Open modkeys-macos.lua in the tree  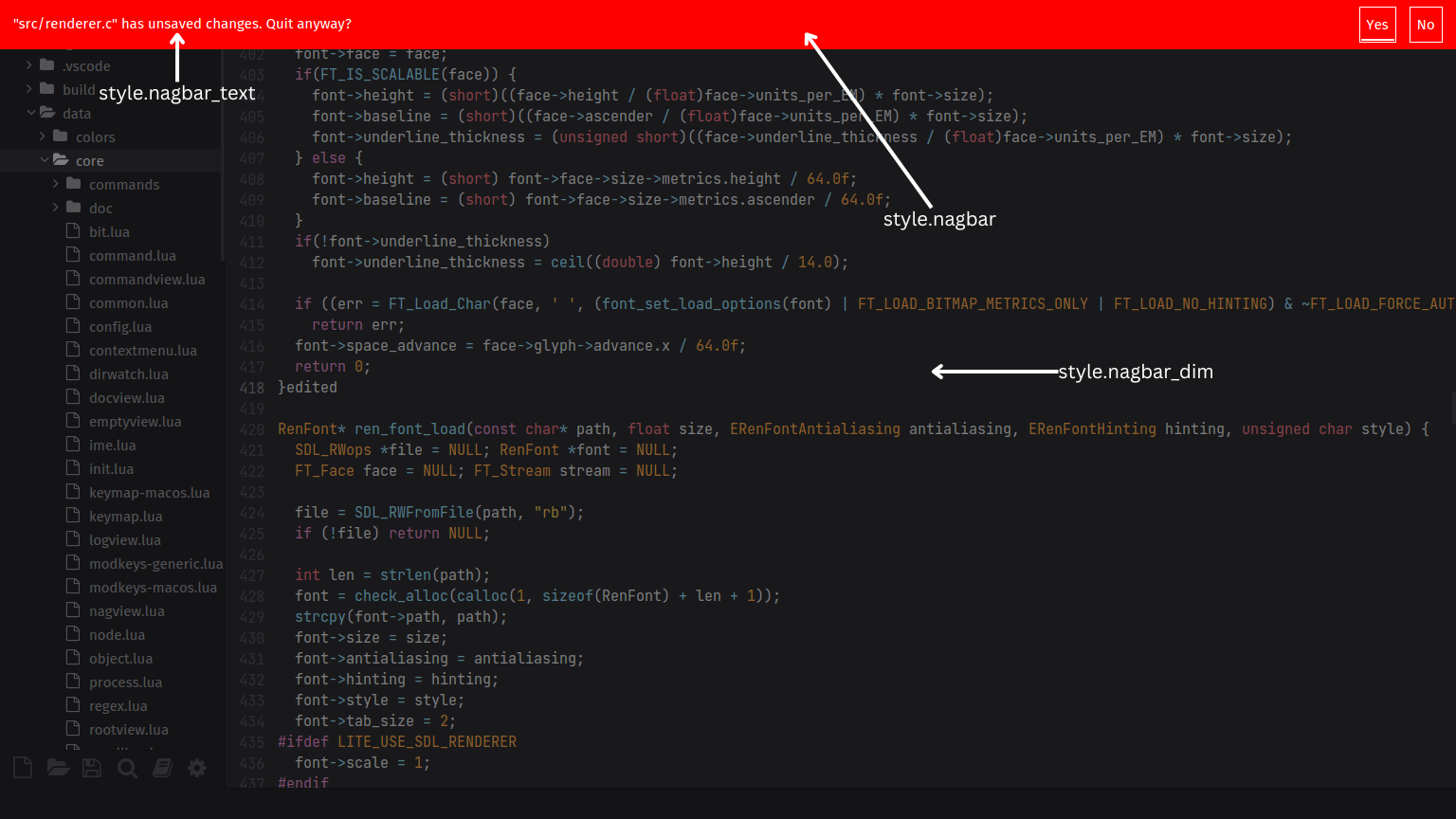coord(153,587)
